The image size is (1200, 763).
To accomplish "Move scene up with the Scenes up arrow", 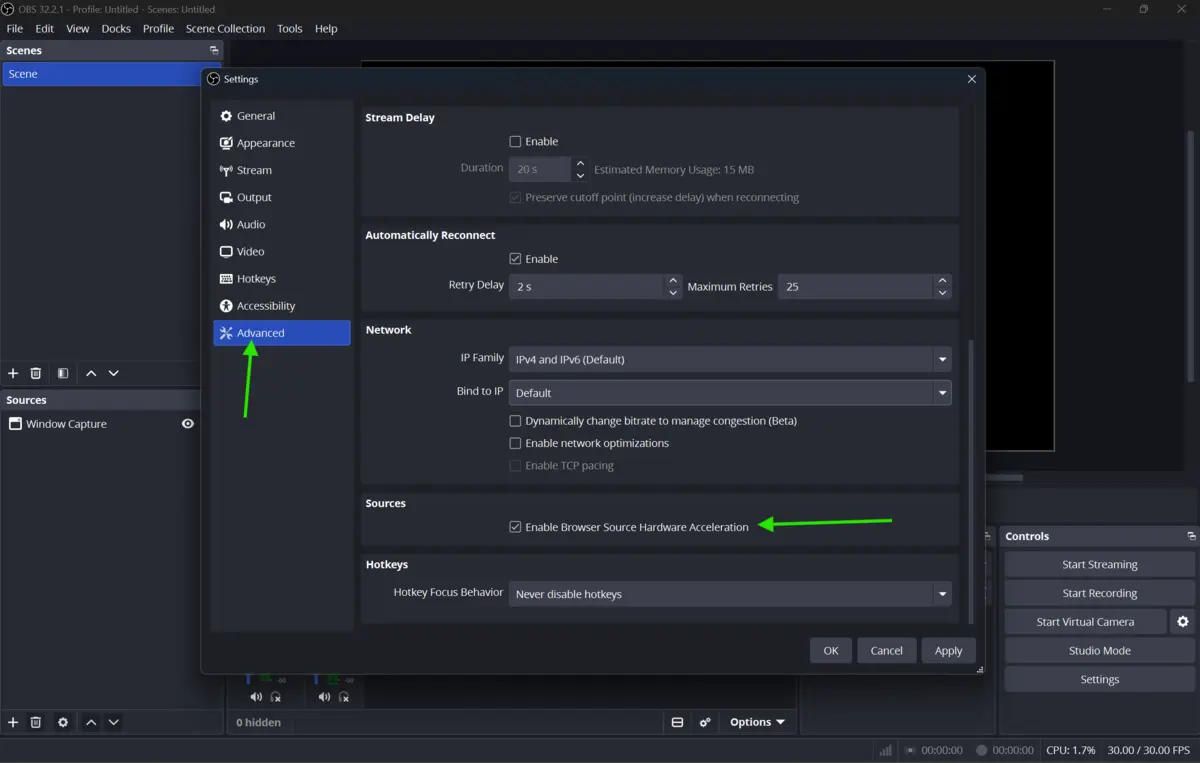I will [91, 373].
